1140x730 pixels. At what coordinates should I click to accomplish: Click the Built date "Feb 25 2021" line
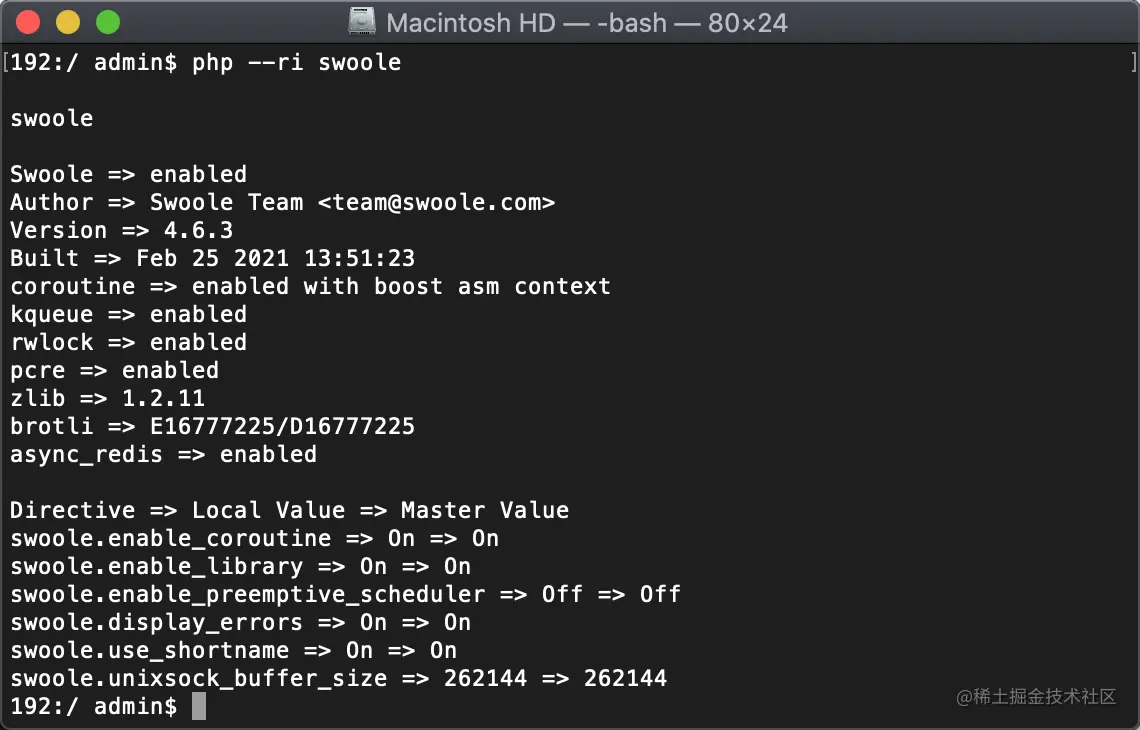[212, 259]
